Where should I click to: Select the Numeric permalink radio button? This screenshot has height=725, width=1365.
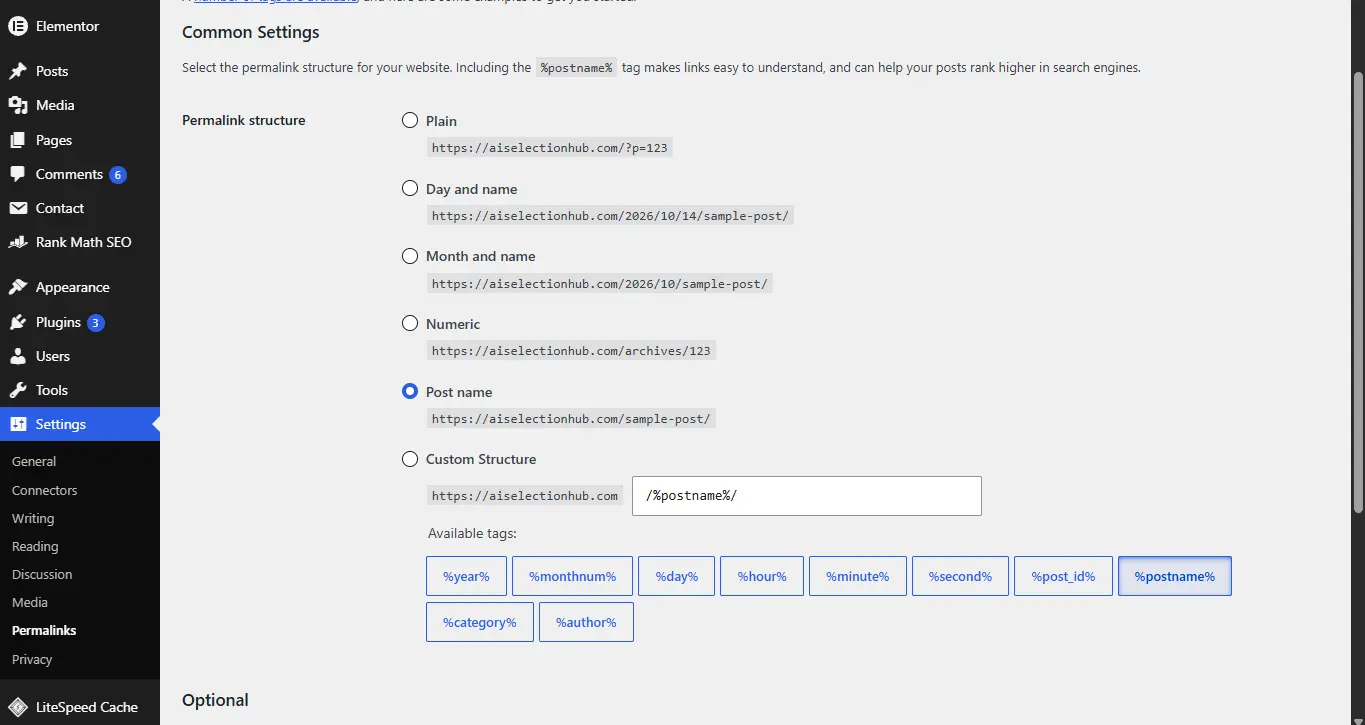410,323
